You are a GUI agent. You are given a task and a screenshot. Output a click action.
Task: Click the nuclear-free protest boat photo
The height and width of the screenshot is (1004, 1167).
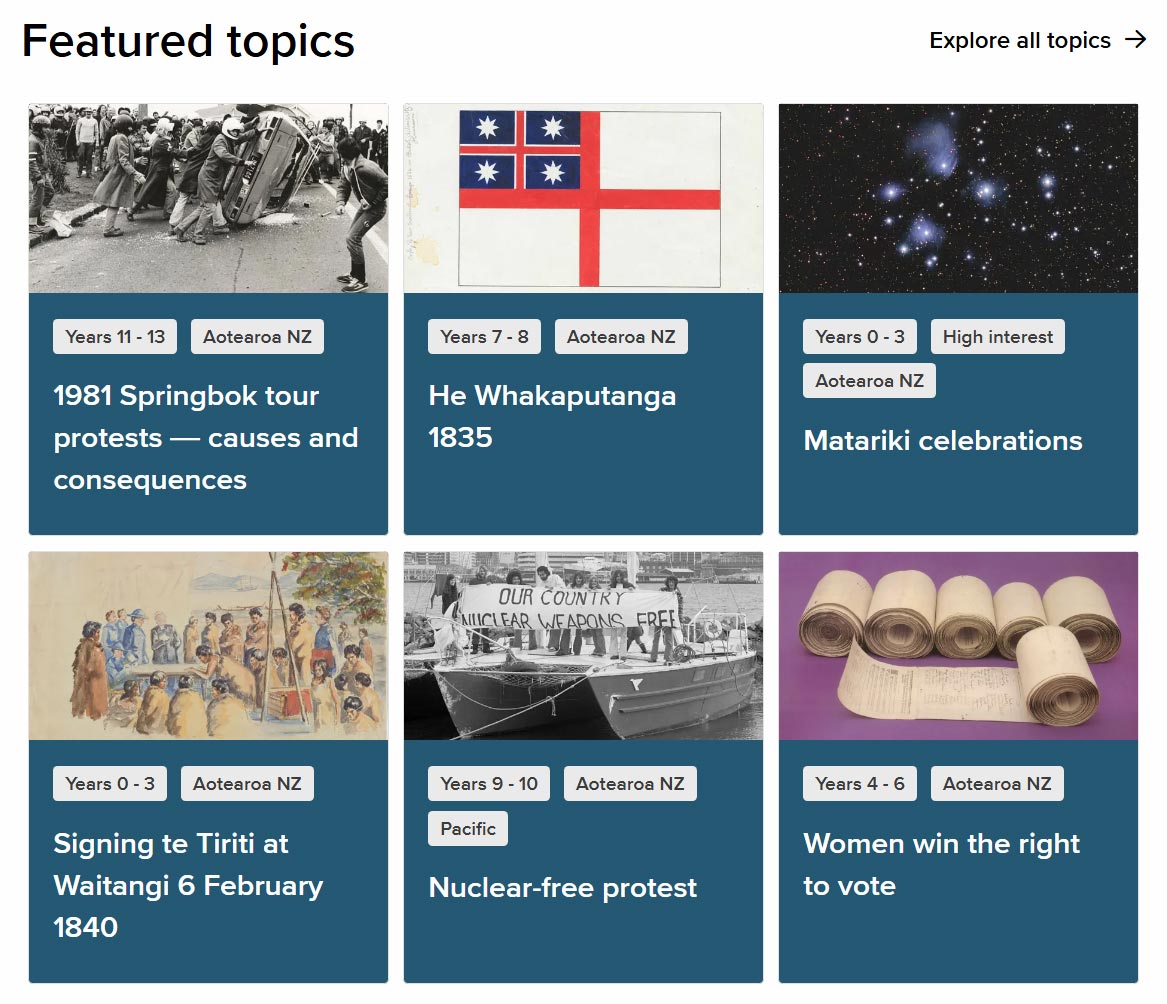(x=583, y=646)
